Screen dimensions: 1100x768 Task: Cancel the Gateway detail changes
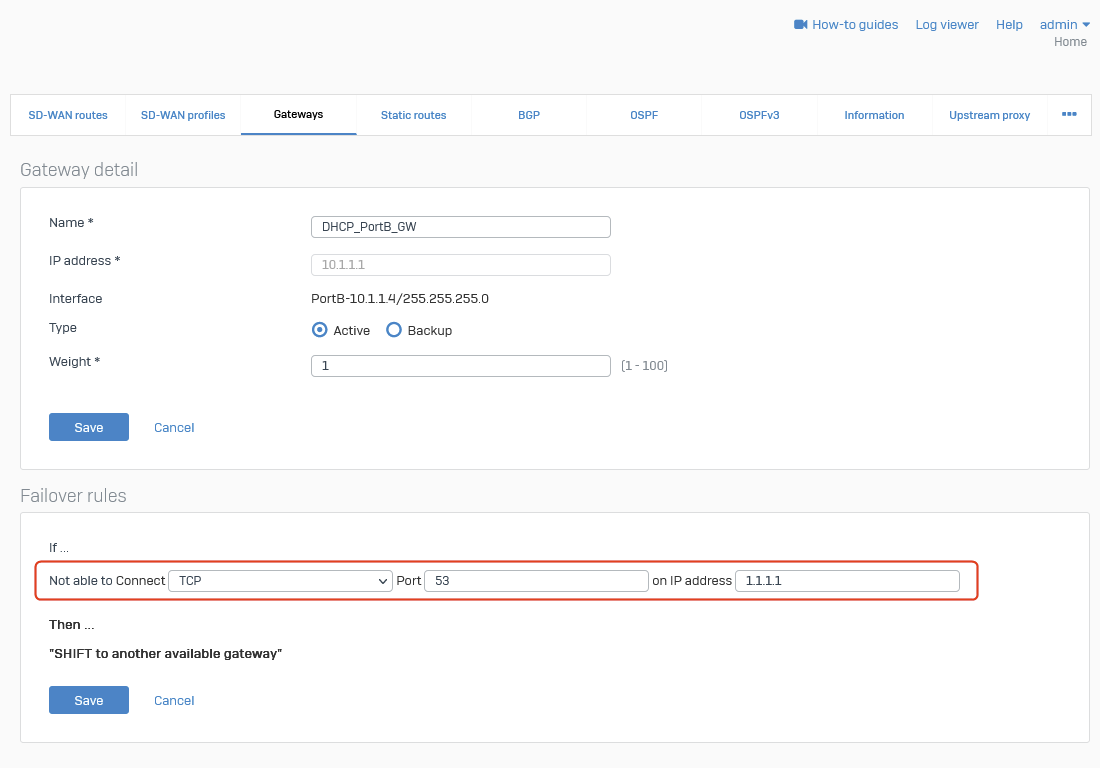[x=174, y=427]
